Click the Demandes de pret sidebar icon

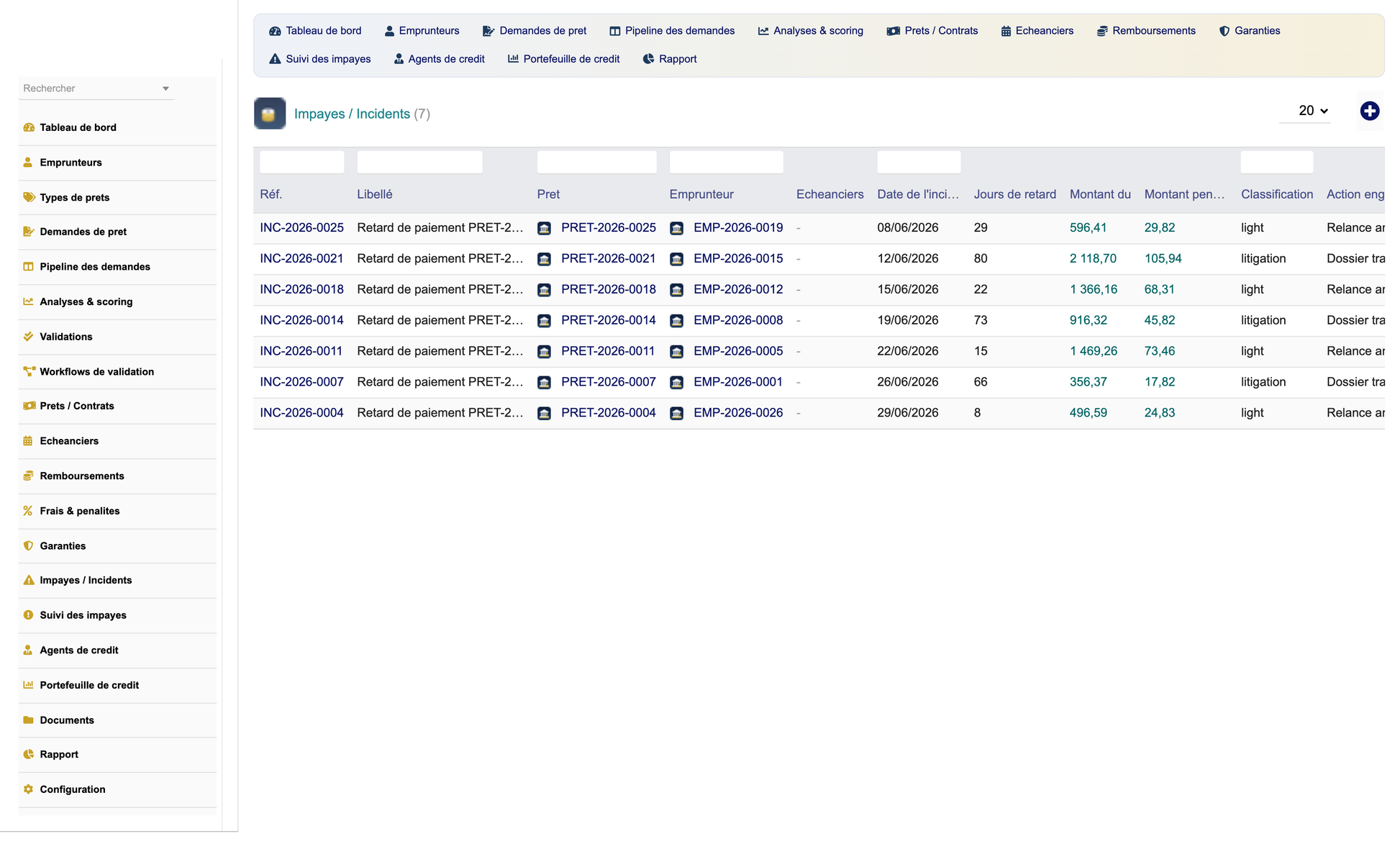click(29, 232)
